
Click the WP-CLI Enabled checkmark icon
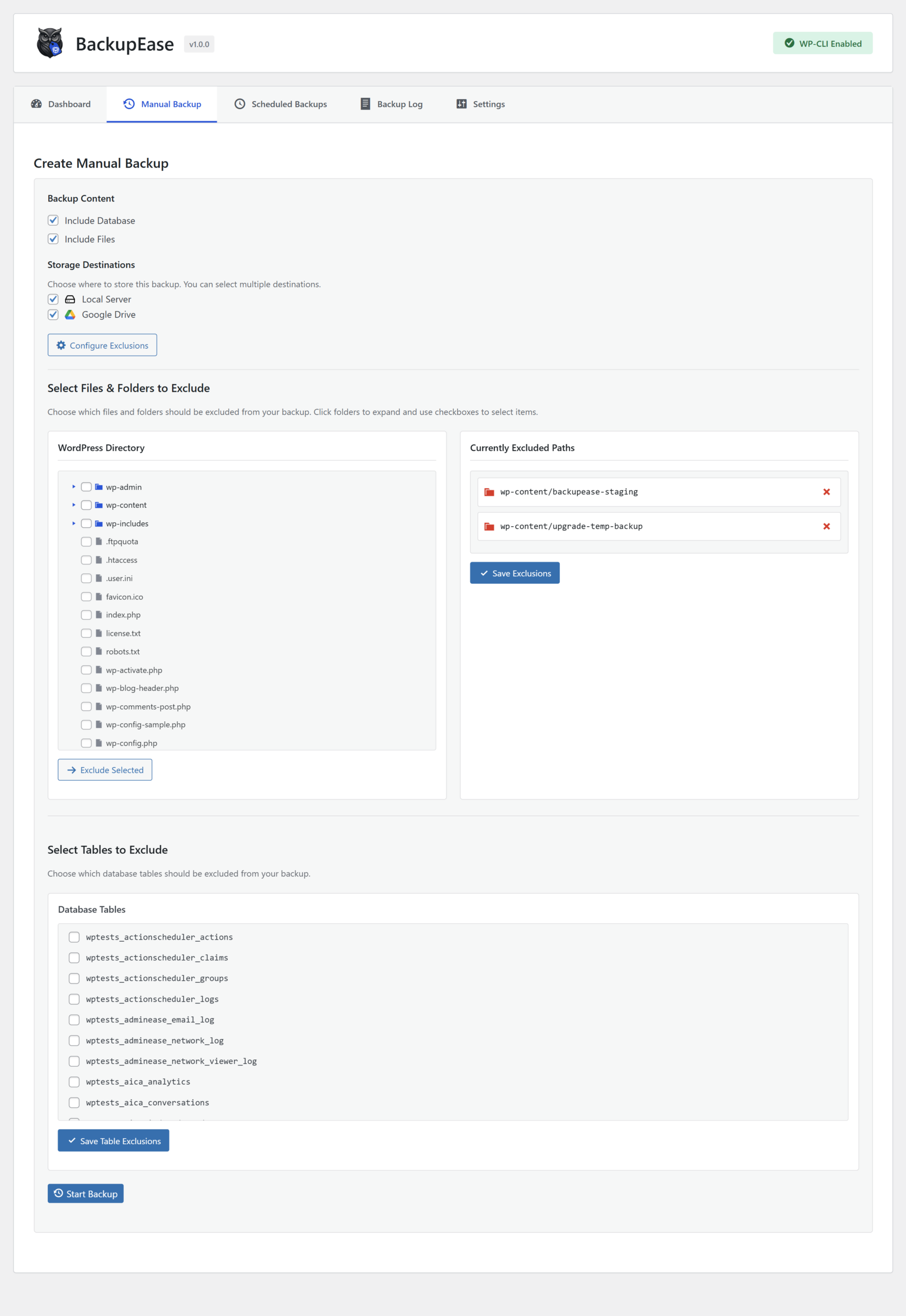pos(788,43)
